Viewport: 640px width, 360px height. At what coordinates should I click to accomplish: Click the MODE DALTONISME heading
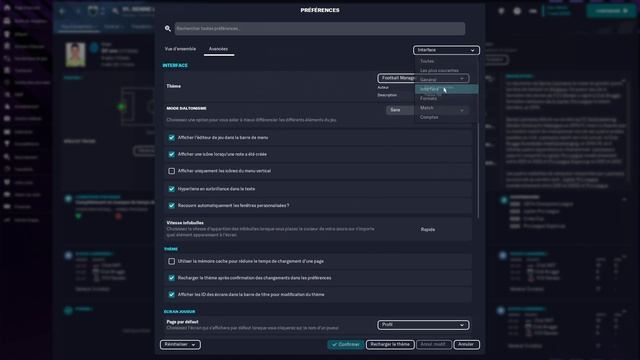[187, 109]
